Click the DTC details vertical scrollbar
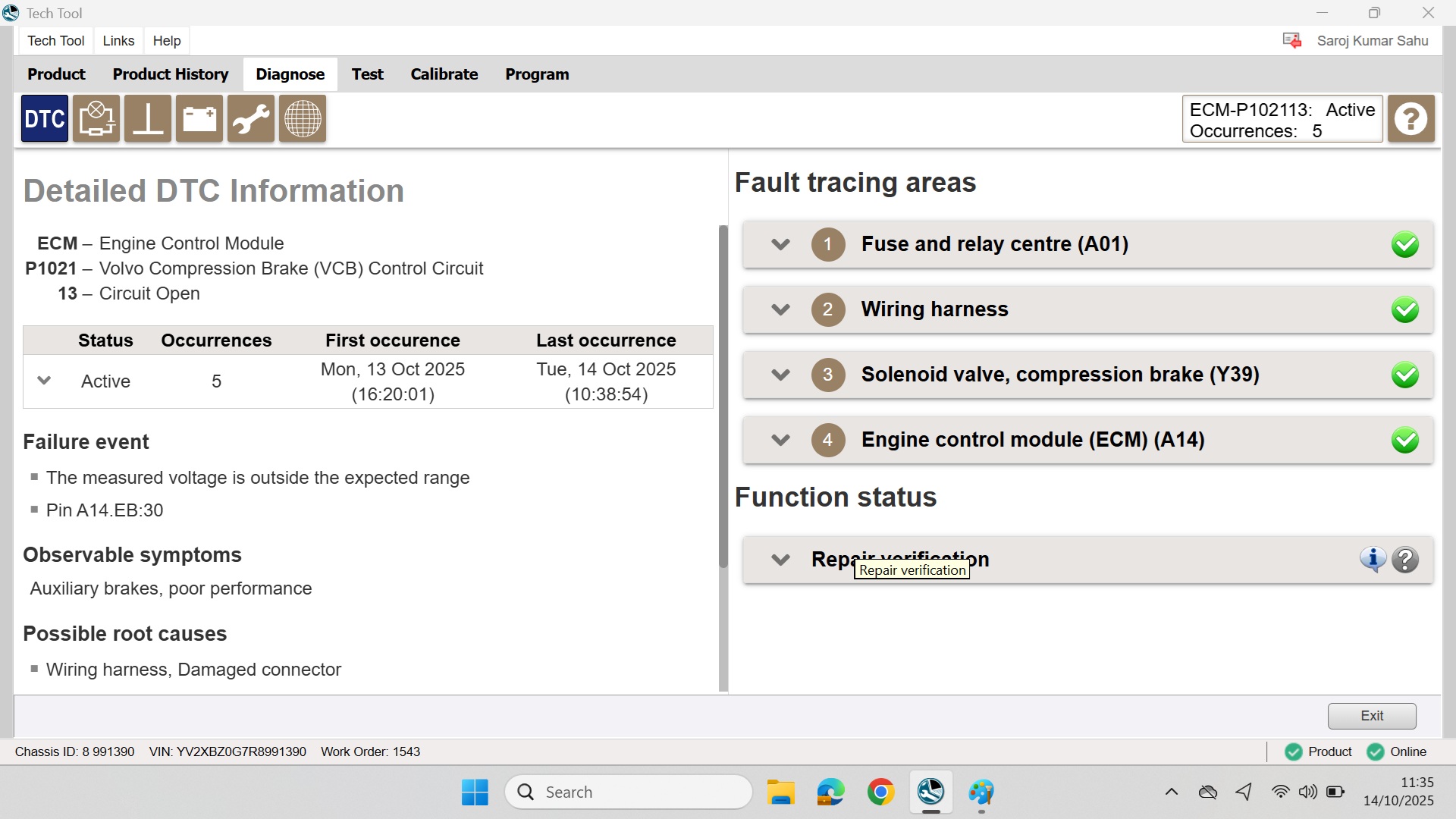This screenshot has height=819, width=1456. 723,394
